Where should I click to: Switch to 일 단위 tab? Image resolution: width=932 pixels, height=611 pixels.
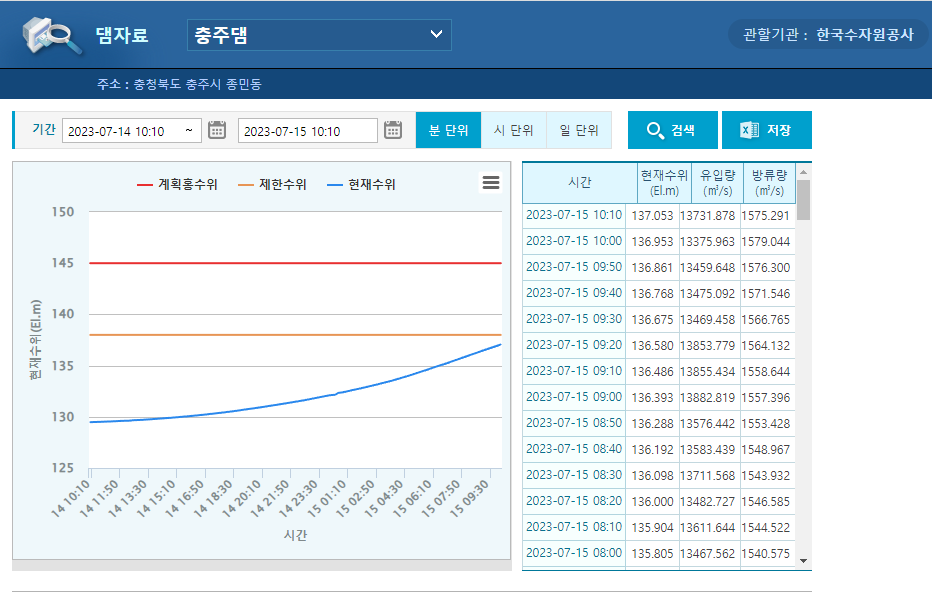point(579,130)
